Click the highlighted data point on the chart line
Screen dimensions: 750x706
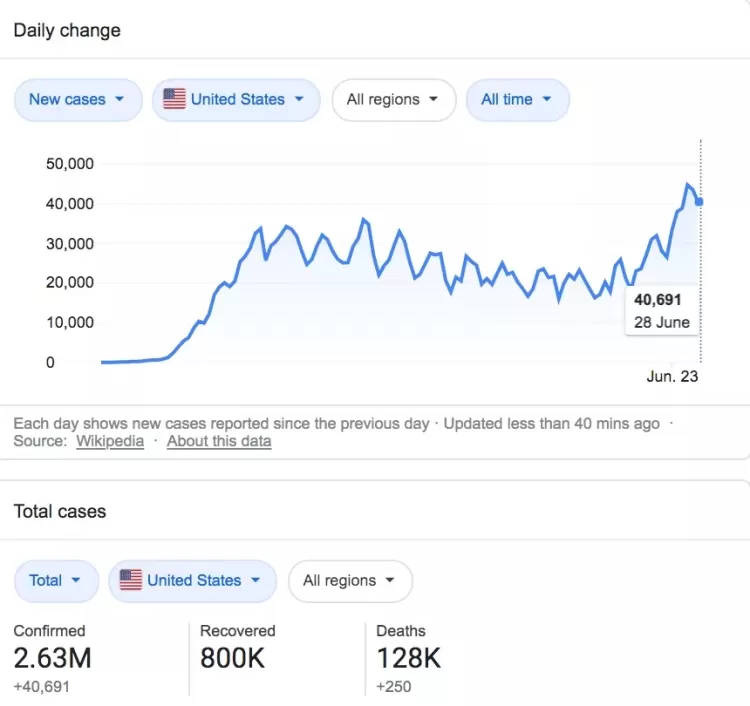[x=700, y=202]
